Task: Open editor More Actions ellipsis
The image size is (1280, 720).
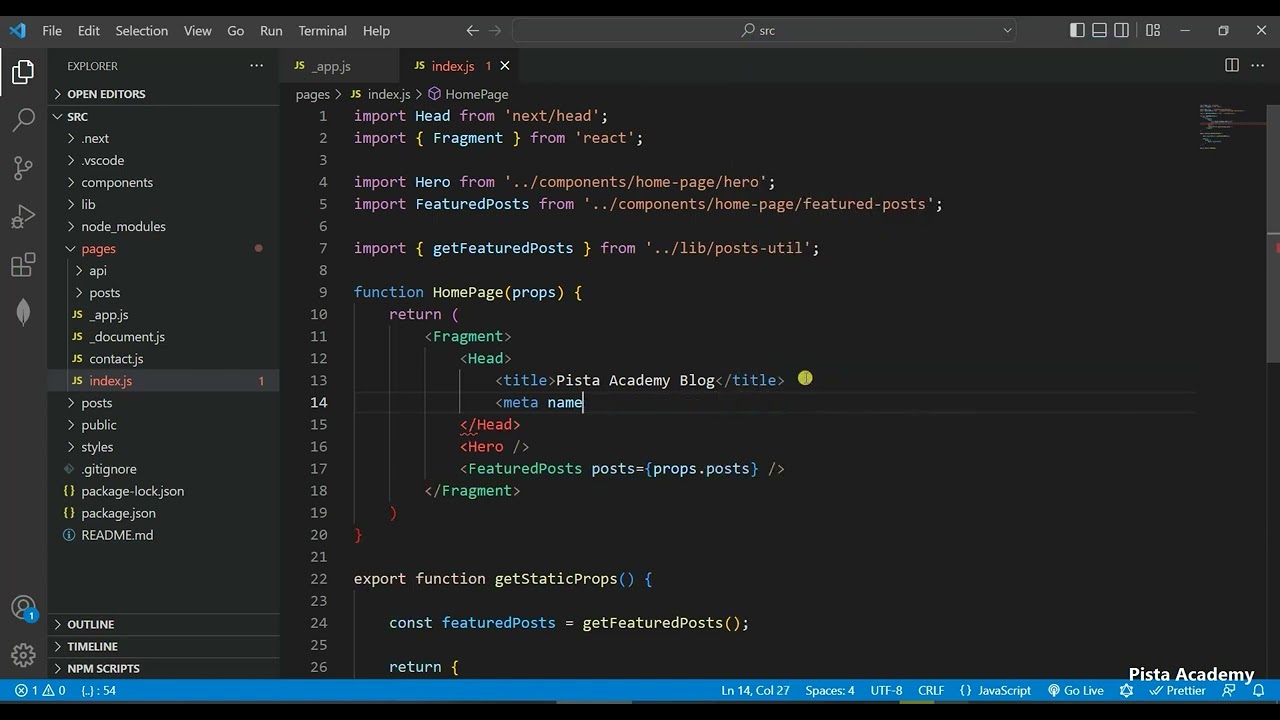Action: (x=1259, y=65)
